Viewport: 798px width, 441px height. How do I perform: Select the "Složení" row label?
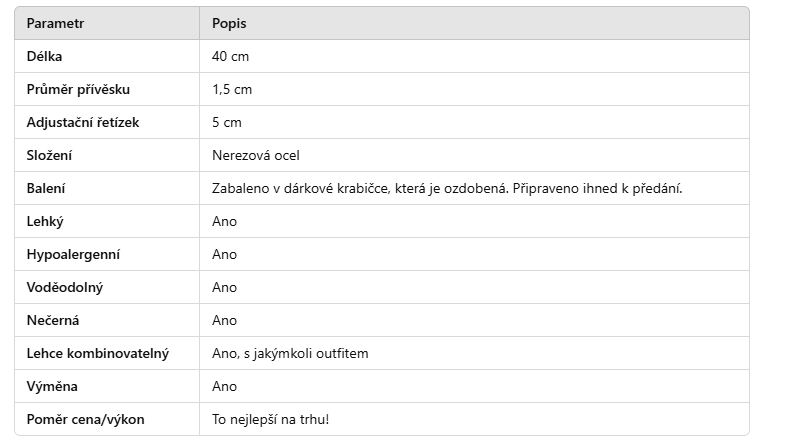pyautogui.click(x=49, y=155)
